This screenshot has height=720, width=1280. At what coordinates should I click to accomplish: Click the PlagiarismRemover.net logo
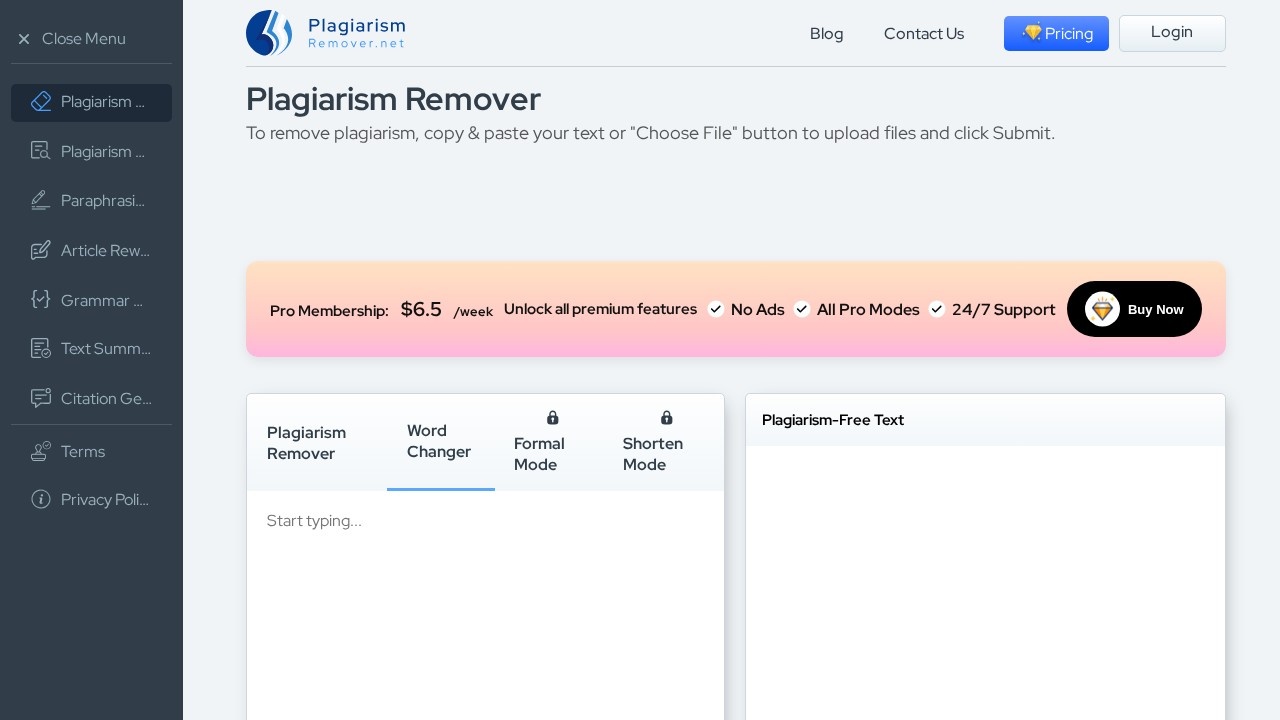(x=326, y=33)
